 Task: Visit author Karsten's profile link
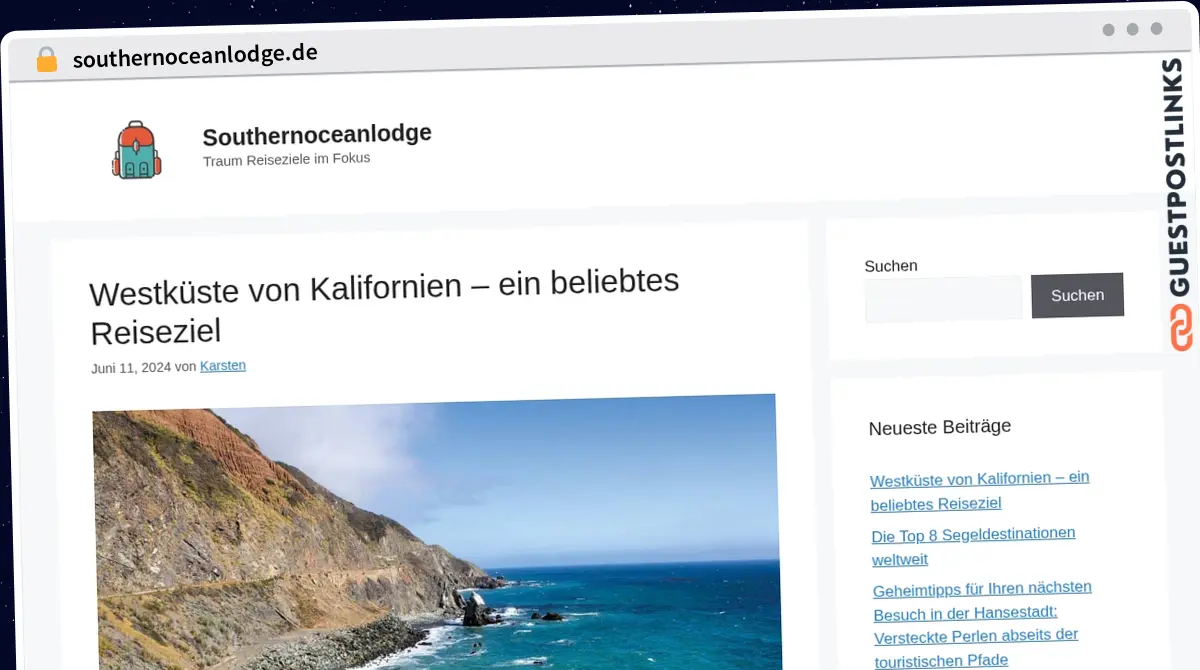point(222,366)
